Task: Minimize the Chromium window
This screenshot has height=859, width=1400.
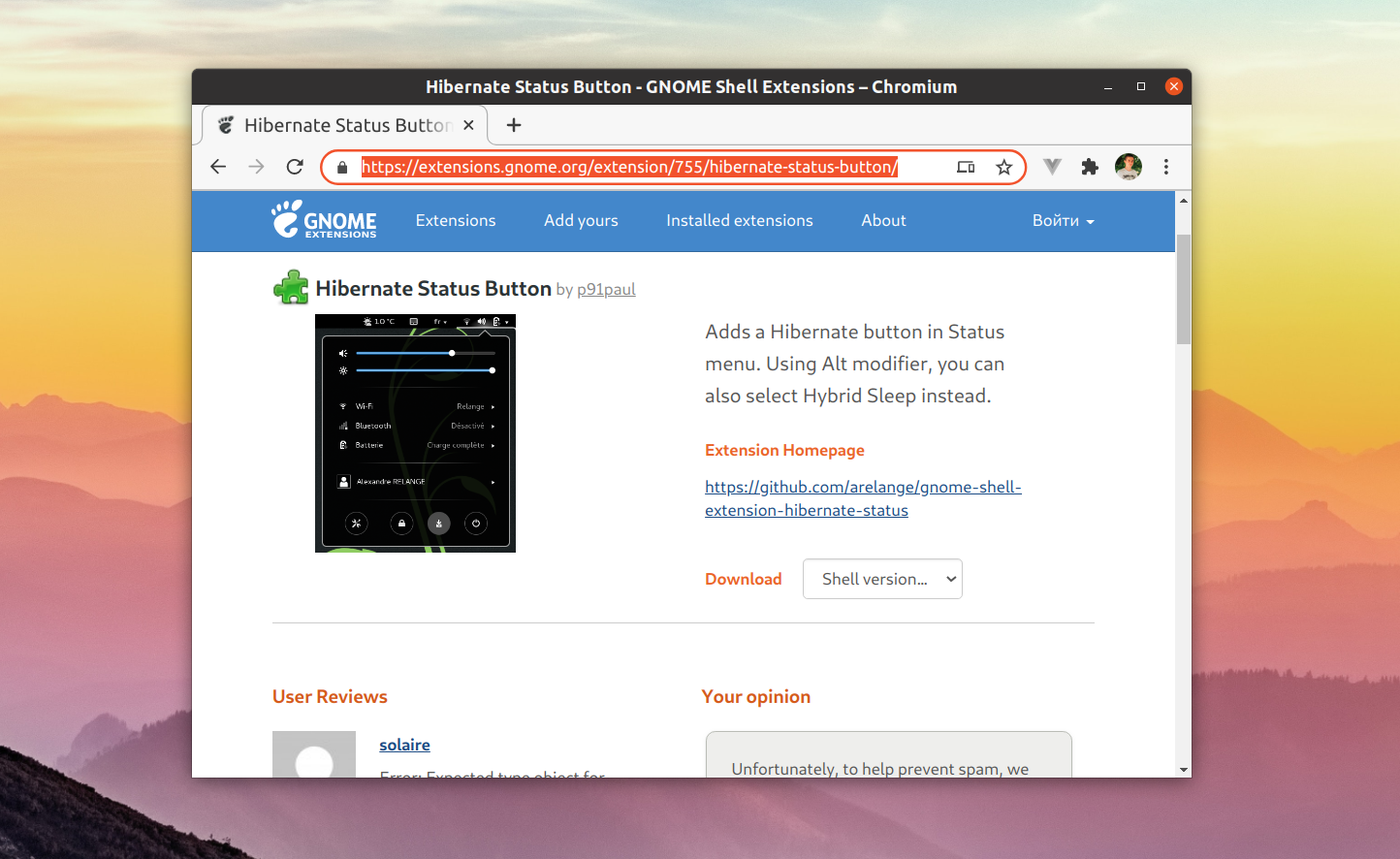Action: point(1107,86)
